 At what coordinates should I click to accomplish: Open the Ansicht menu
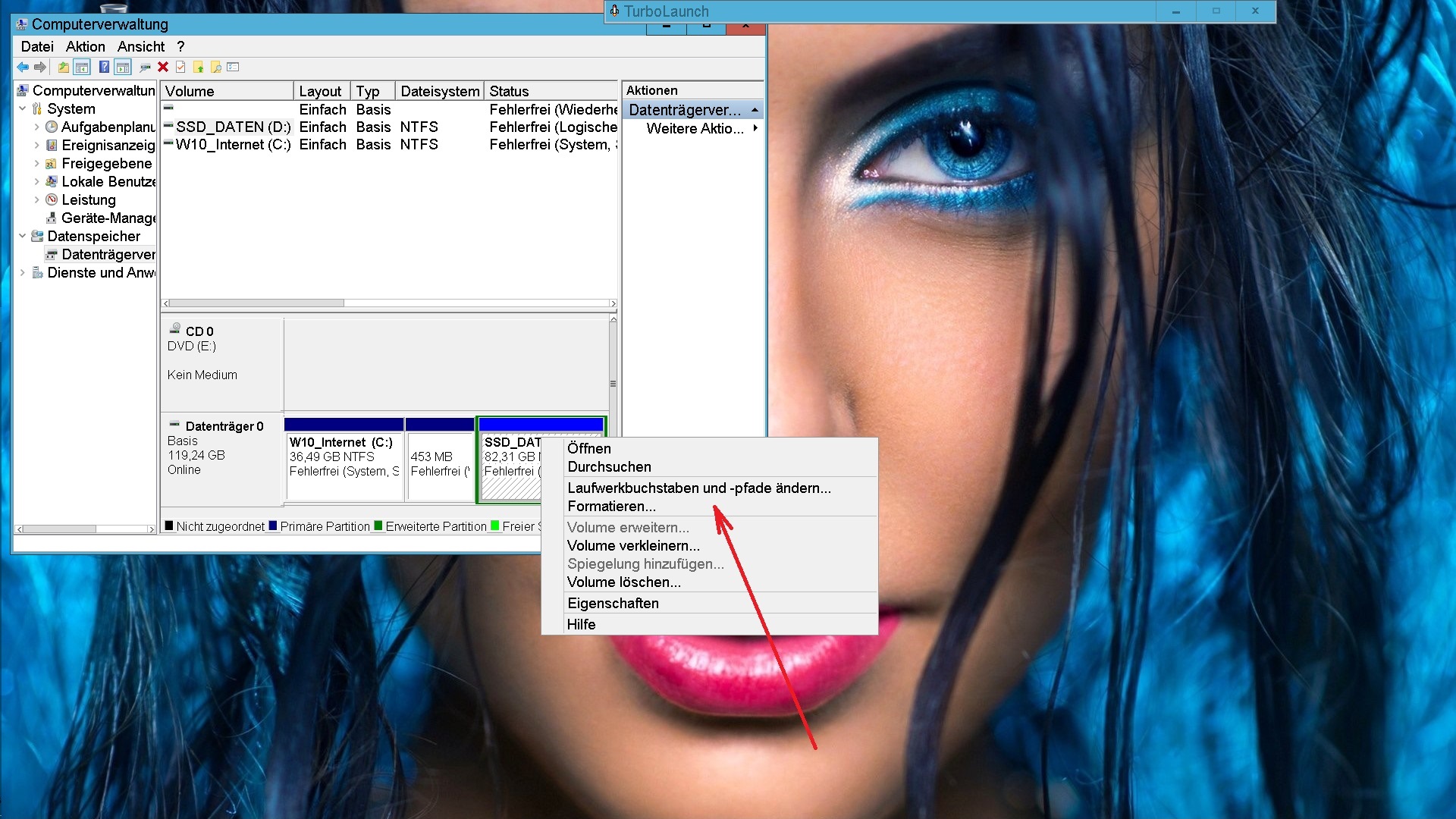point(141,47)
